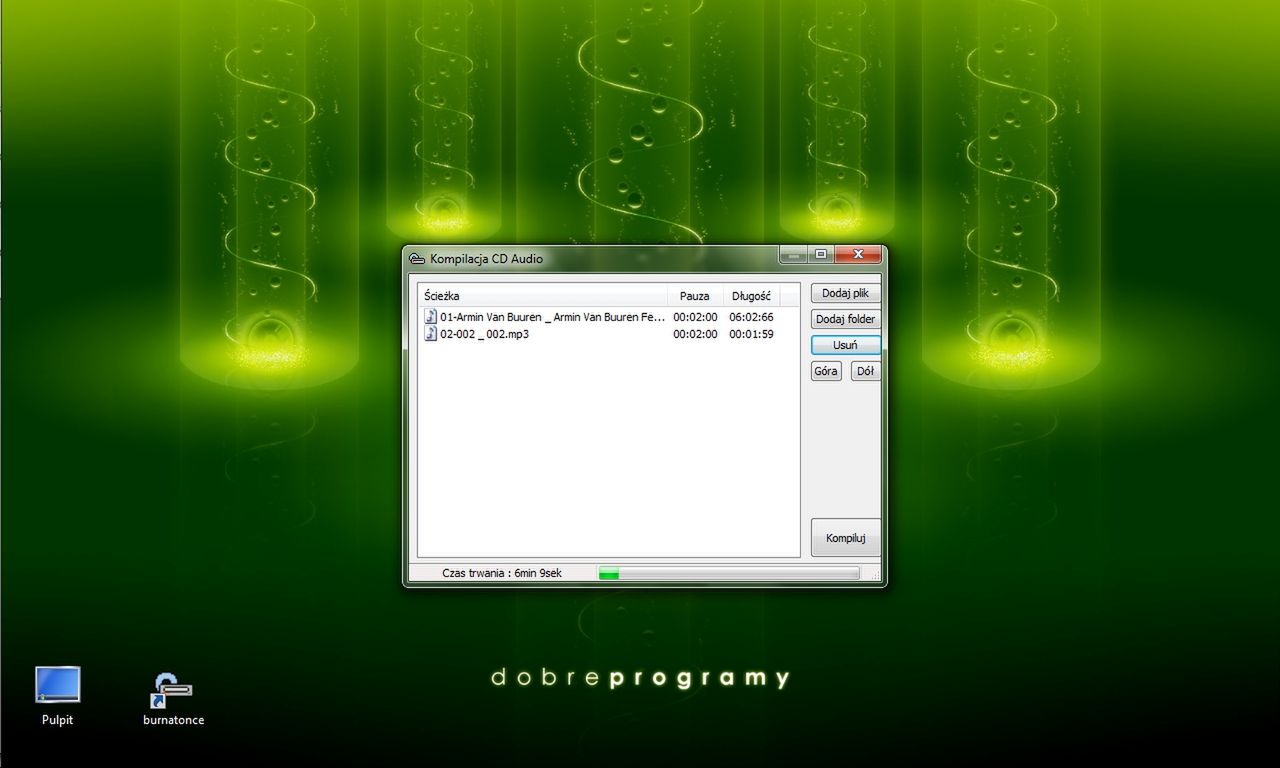The width and height of the screenshot is (1280, 768).
Task: Open the Pulpit desktop icon
Action: (x=57, y=696)
